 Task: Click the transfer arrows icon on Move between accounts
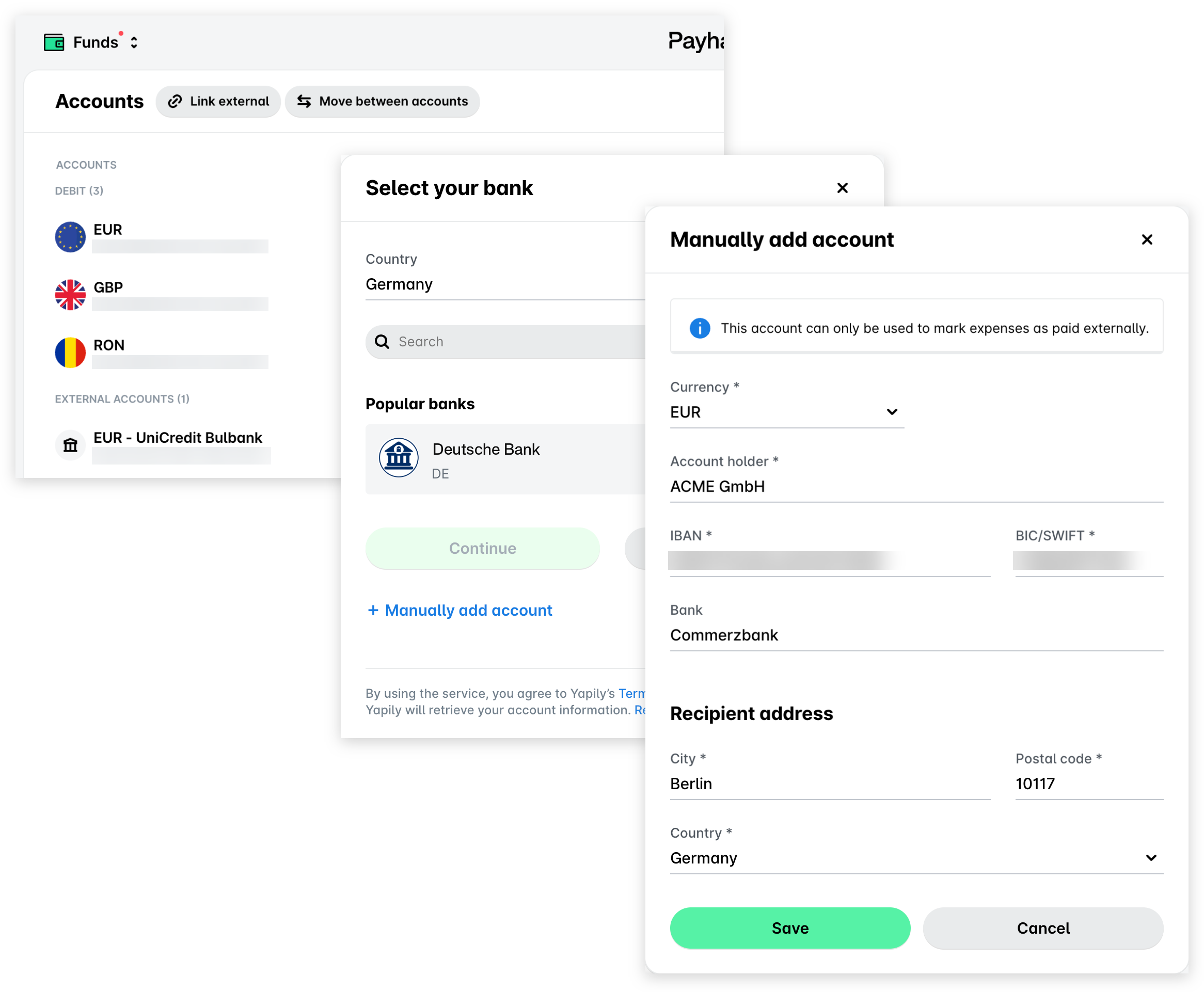[x=304, y=101]
